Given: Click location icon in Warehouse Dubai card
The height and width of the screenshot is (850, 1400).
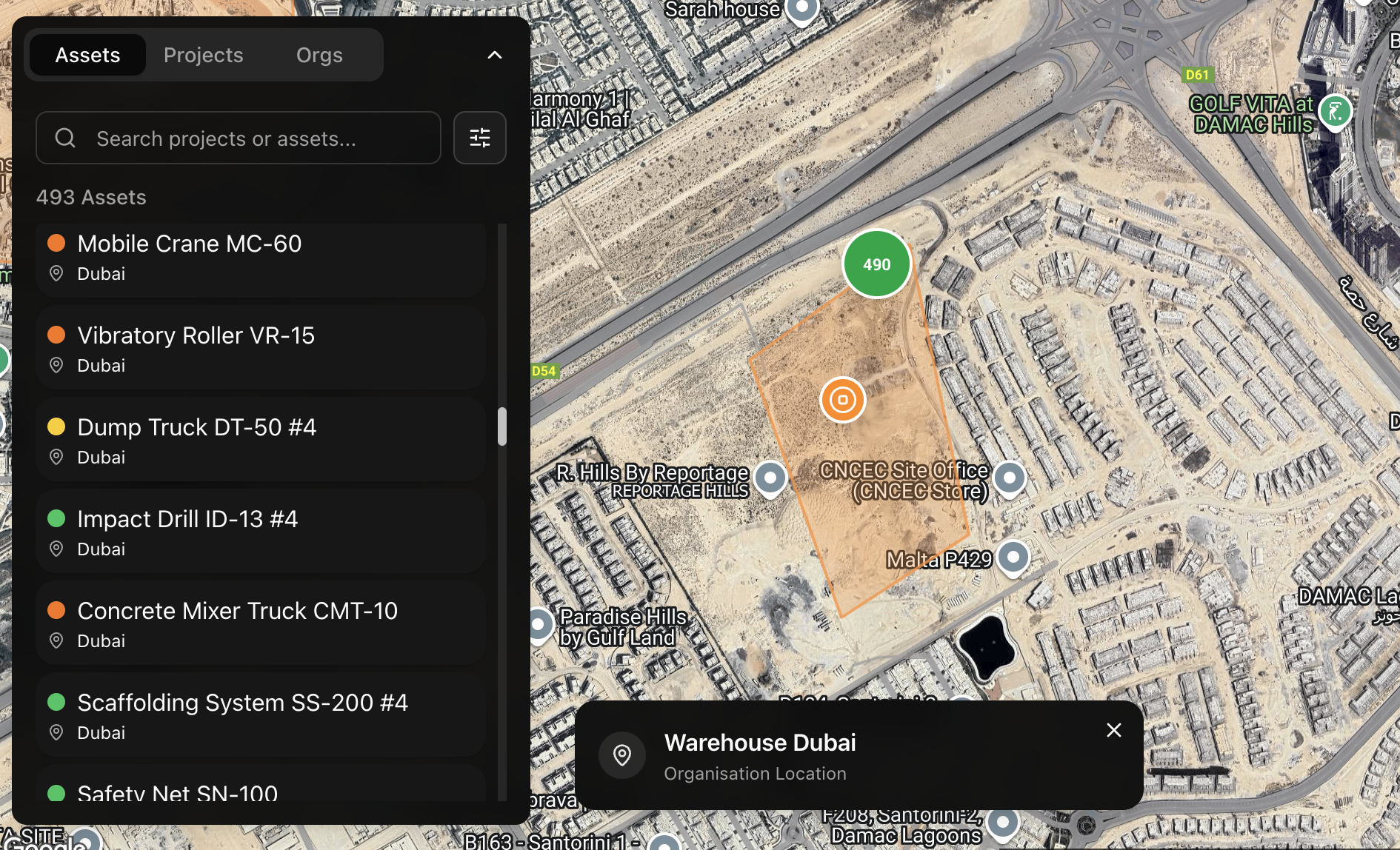Looking at the screenshot, I should [x=622, y=755].
